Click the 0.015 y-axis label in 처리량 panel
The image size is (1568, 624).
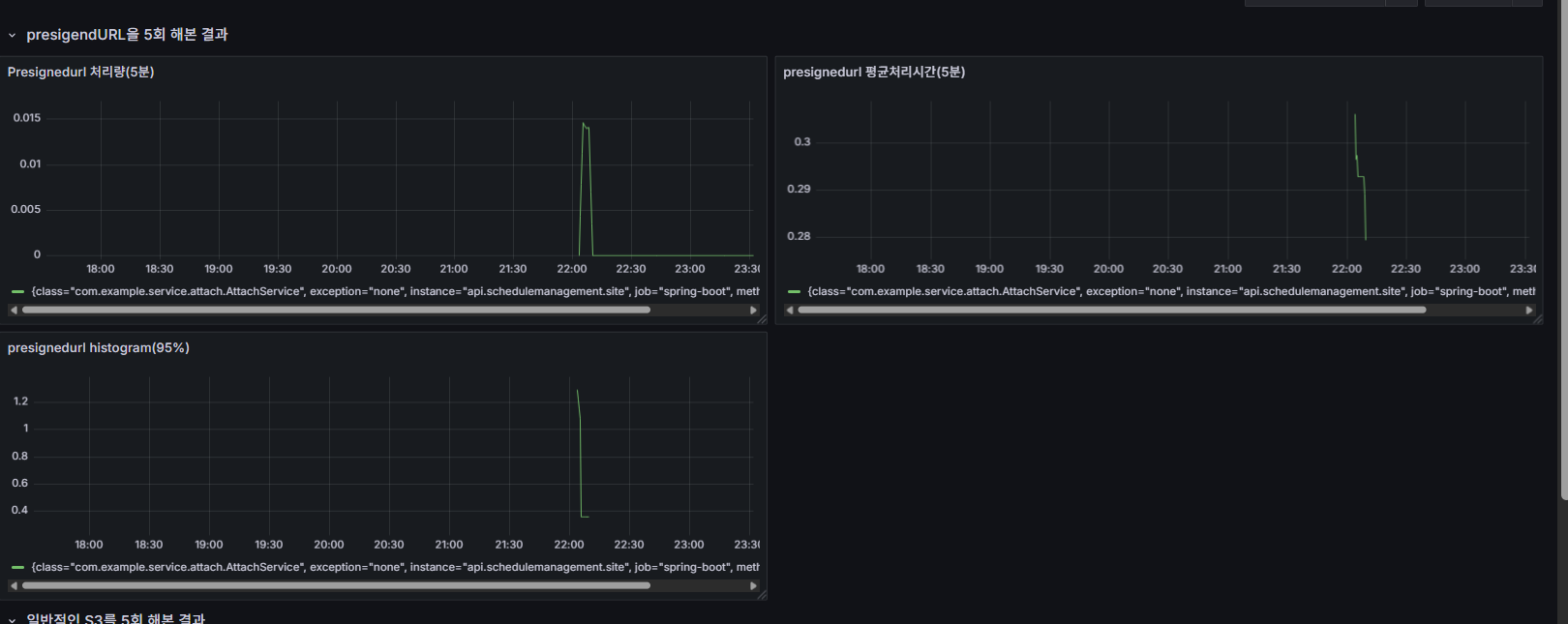[x=27, y=118]
